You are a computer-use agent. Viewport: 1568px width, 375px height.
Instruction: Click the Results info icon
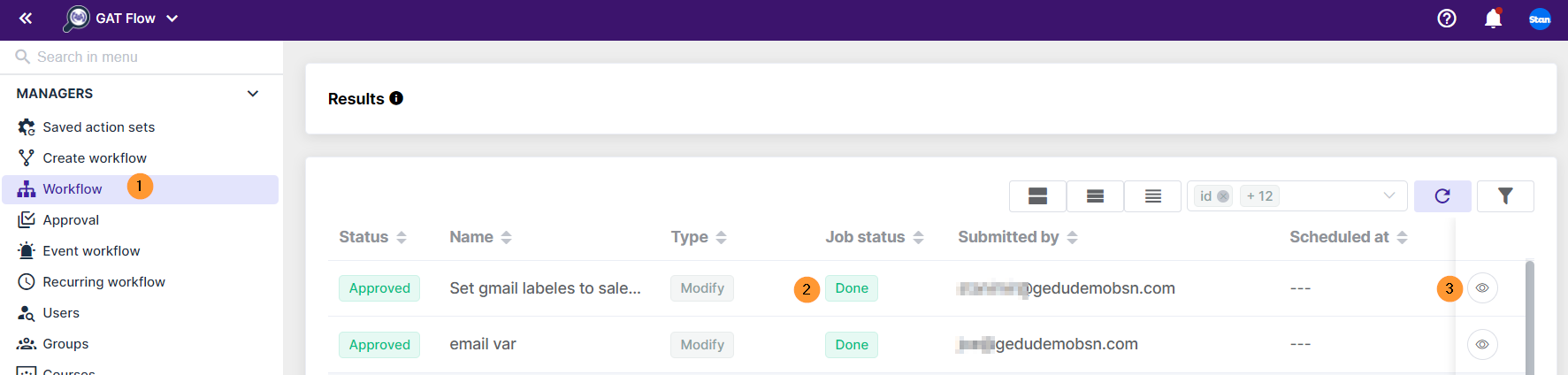[x=396, y=98]
